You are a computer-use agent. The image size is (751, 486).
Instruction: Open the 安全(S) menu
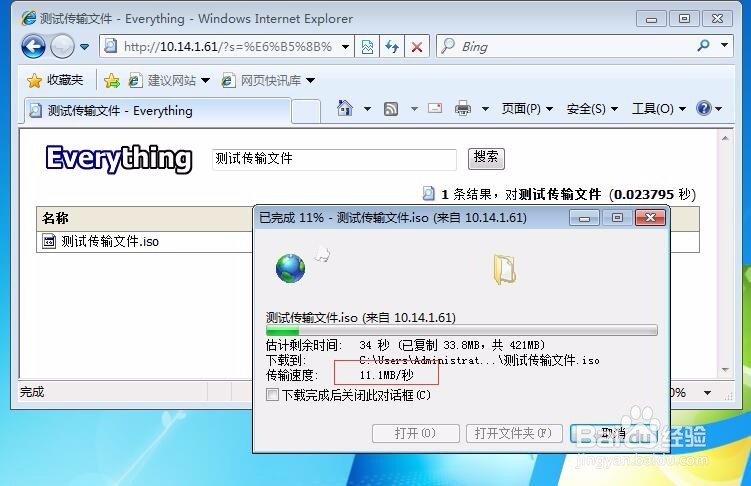(592, 109)
